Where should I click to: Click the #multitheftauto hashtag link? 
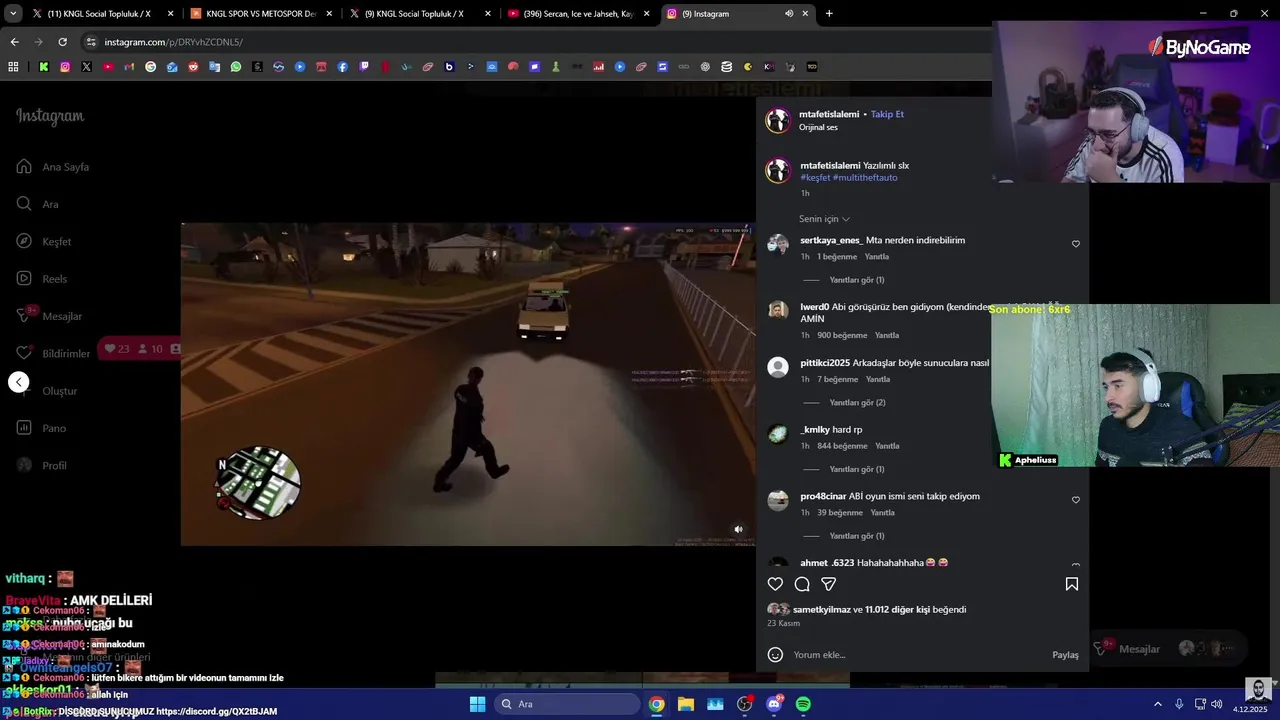pyautogui.click(x=865, y=178)
